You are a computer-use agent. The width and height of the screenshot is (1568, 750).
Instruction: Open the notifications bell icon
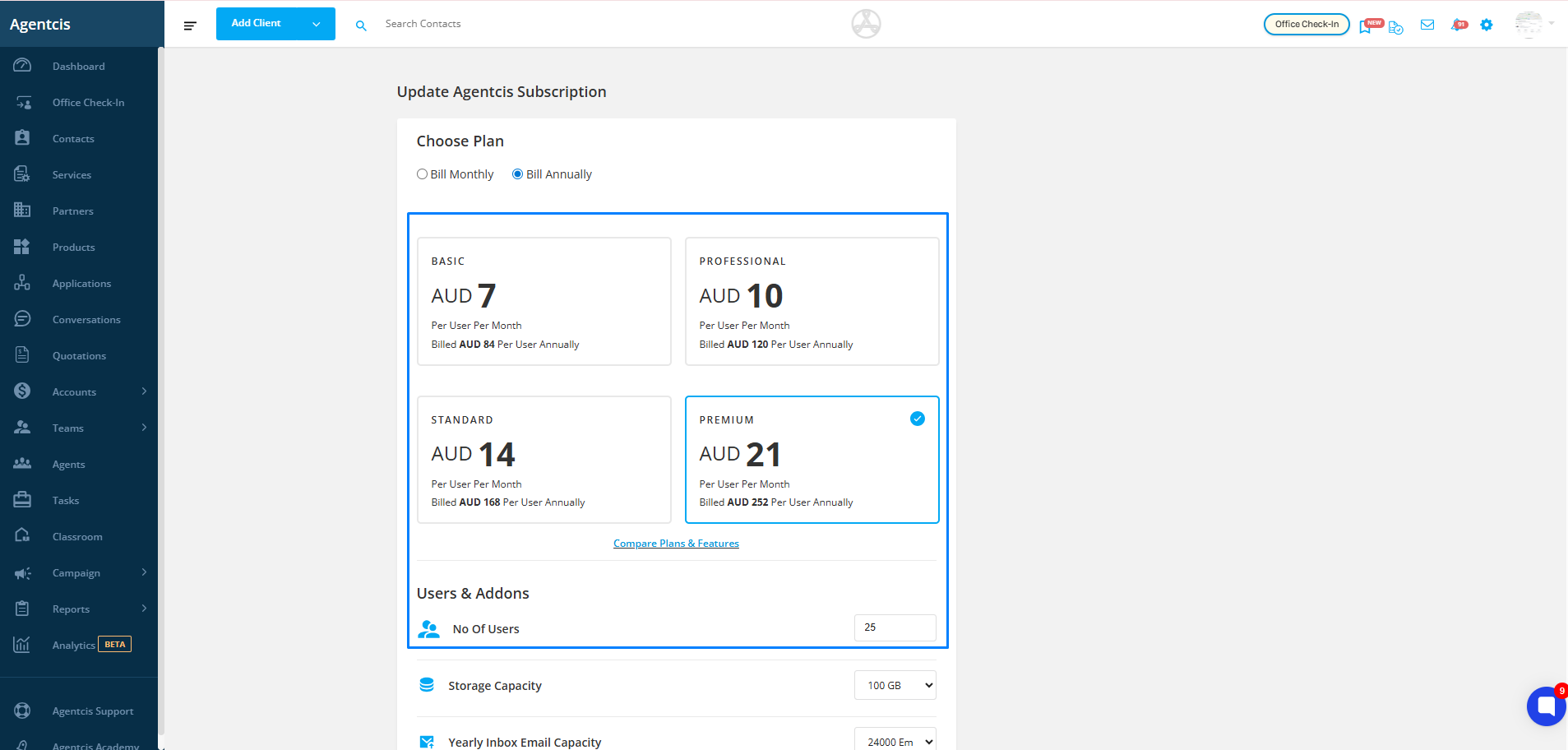coord(1458,25)
